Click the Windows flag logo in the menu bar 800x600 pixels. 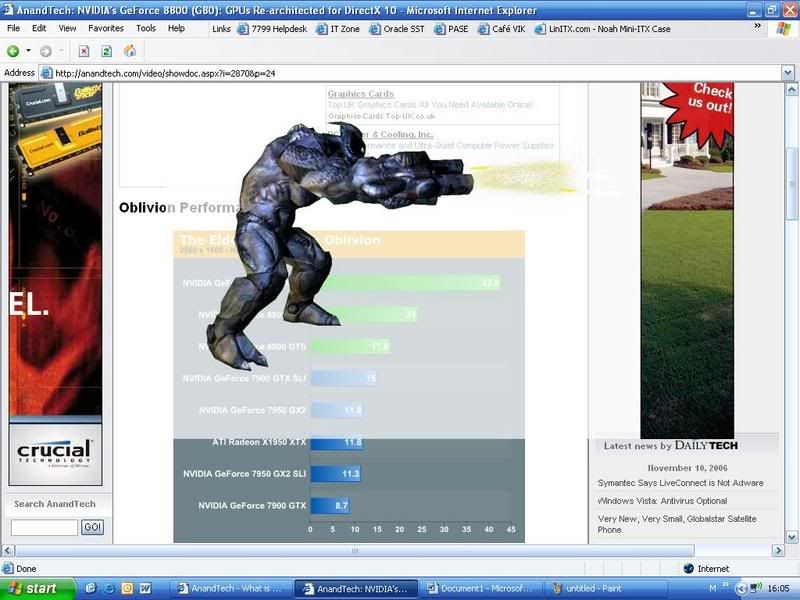point(783,29)
